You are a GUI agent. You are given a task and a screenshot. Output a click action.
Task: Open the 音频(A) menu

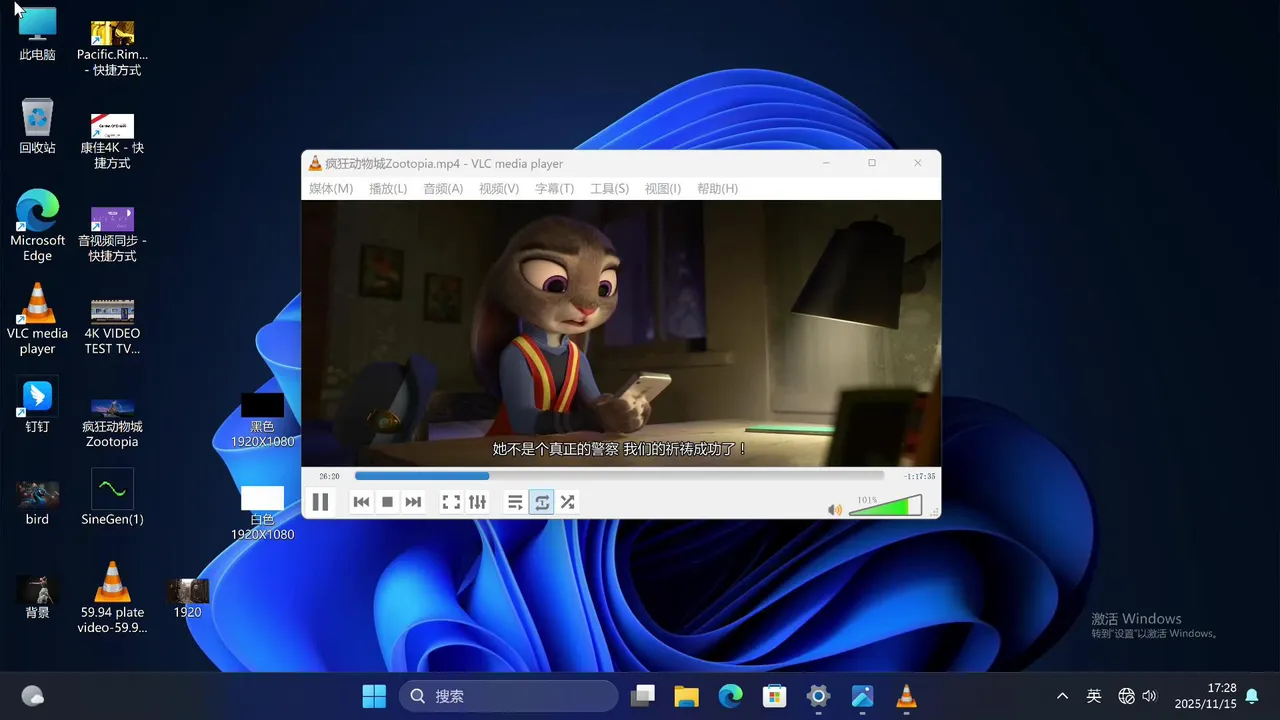pyautogui.click(x=443, y=189)
